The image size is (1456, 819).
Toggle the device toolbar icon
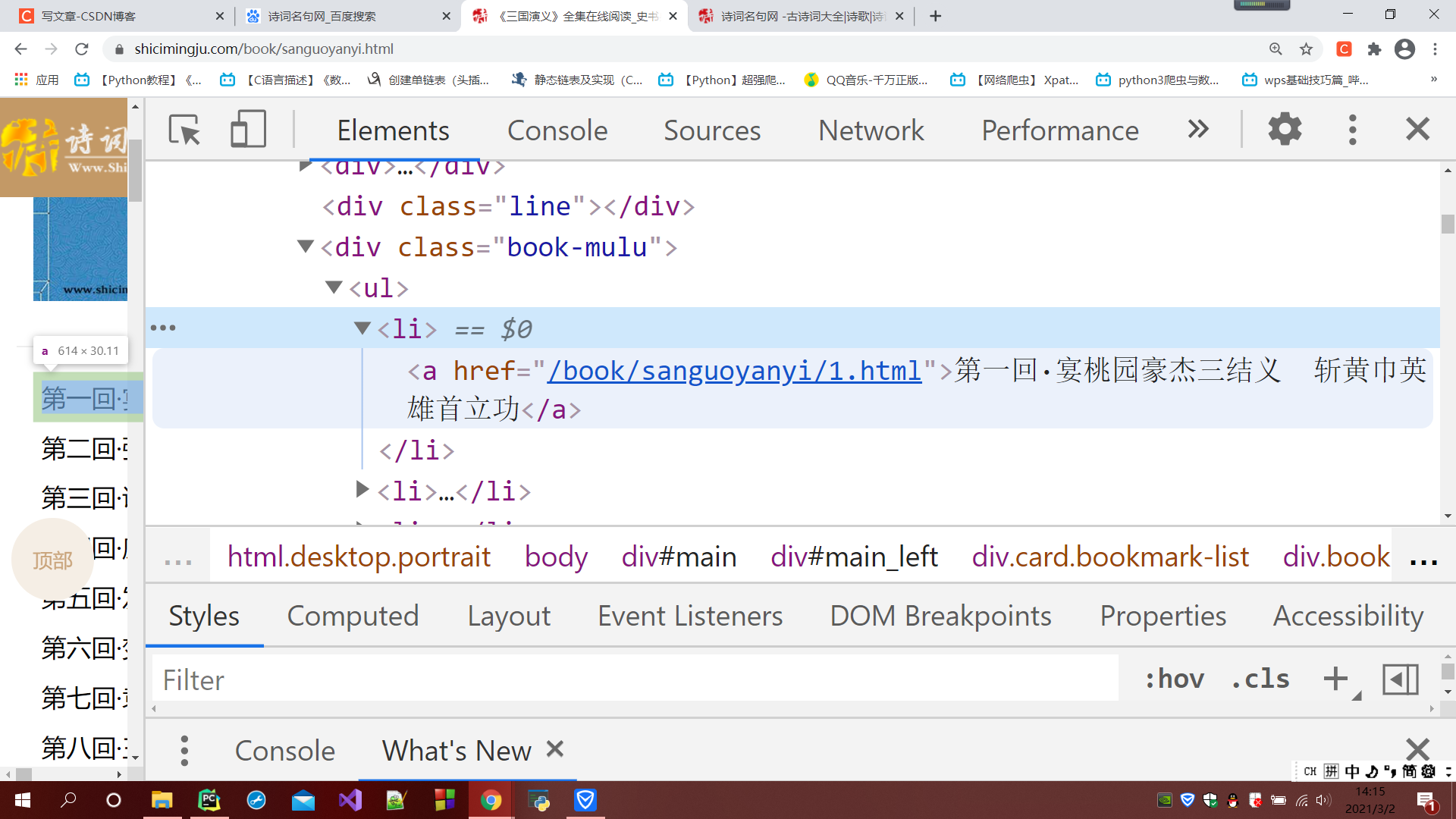click(248, 130)
